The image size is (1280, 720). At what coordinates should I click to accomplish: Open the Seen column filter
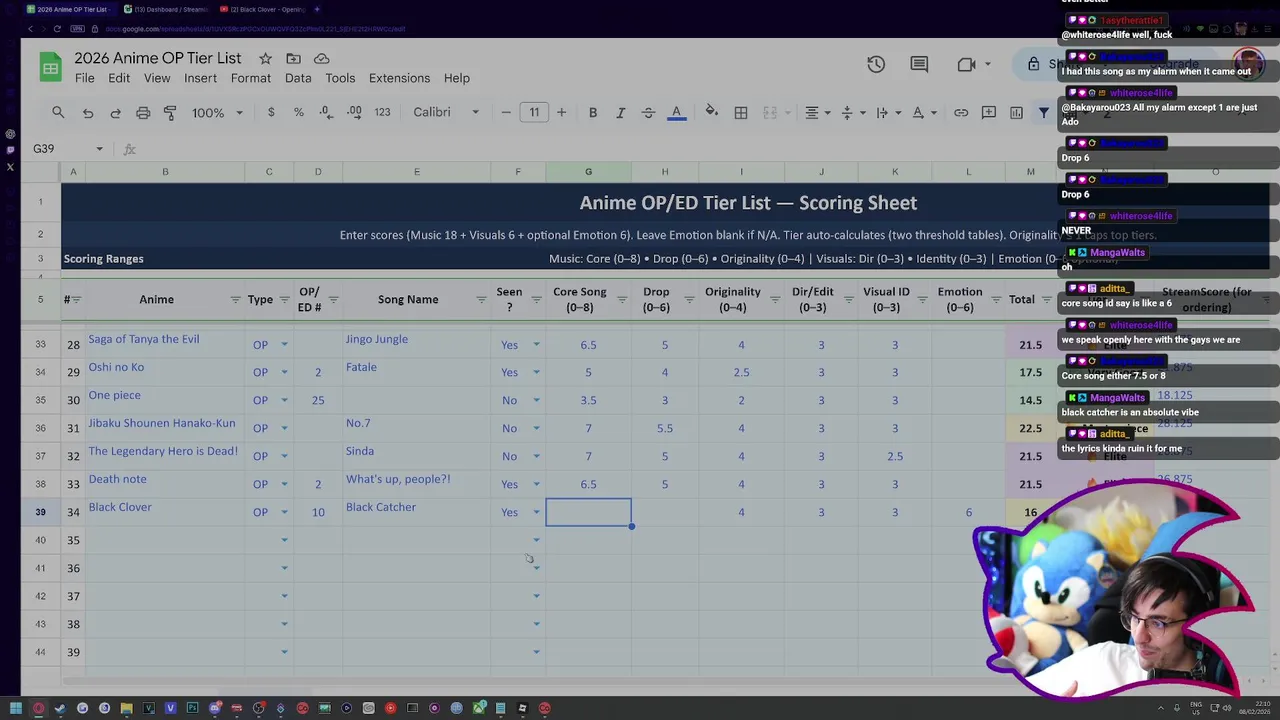tap(536, 300)
